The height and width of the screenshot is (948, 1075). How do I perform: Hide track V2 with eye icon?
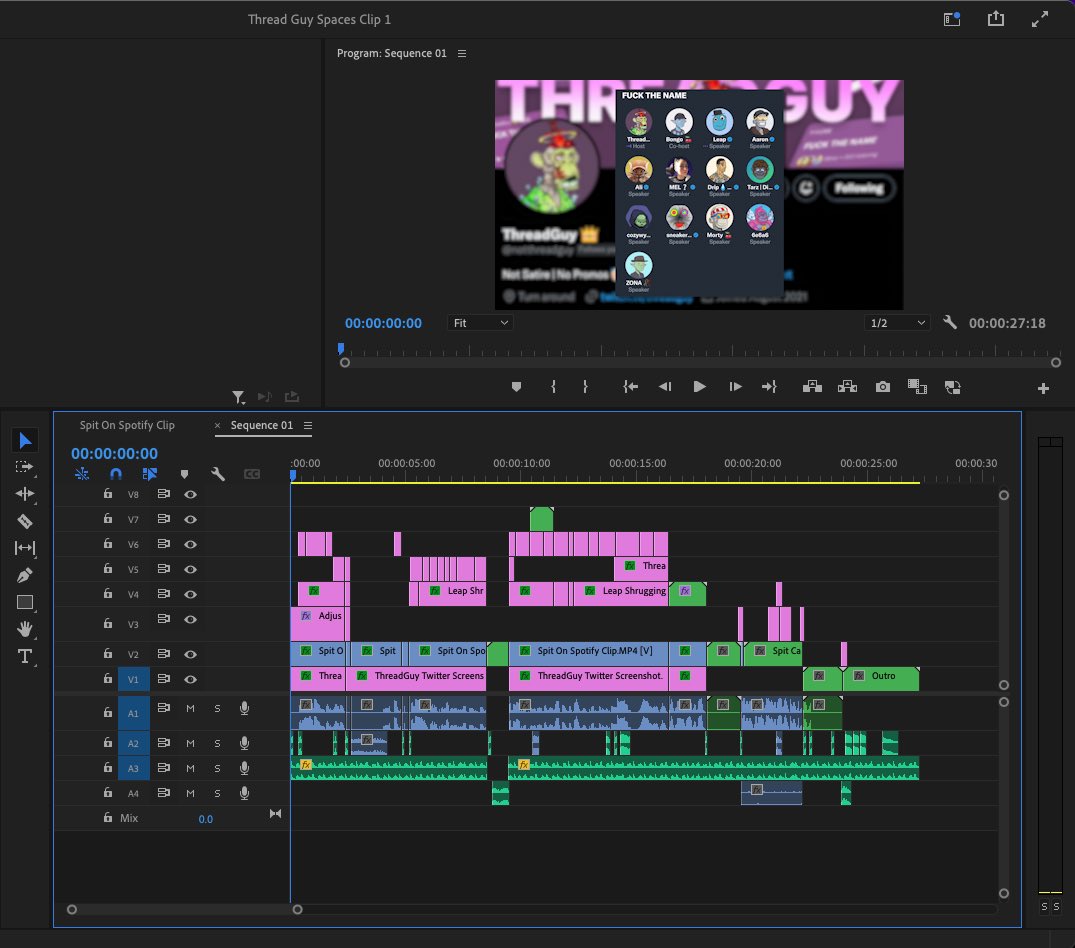pos(191,654)
